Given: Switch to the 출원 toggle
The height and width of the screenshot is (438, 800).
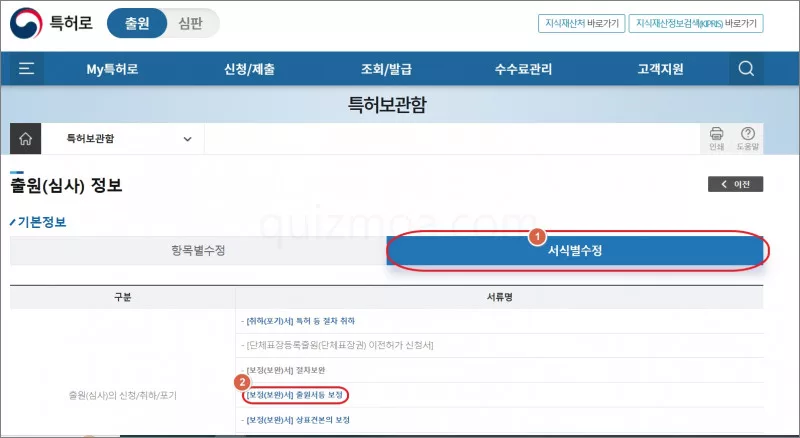Looking at the screenshot, I should 137,23.
